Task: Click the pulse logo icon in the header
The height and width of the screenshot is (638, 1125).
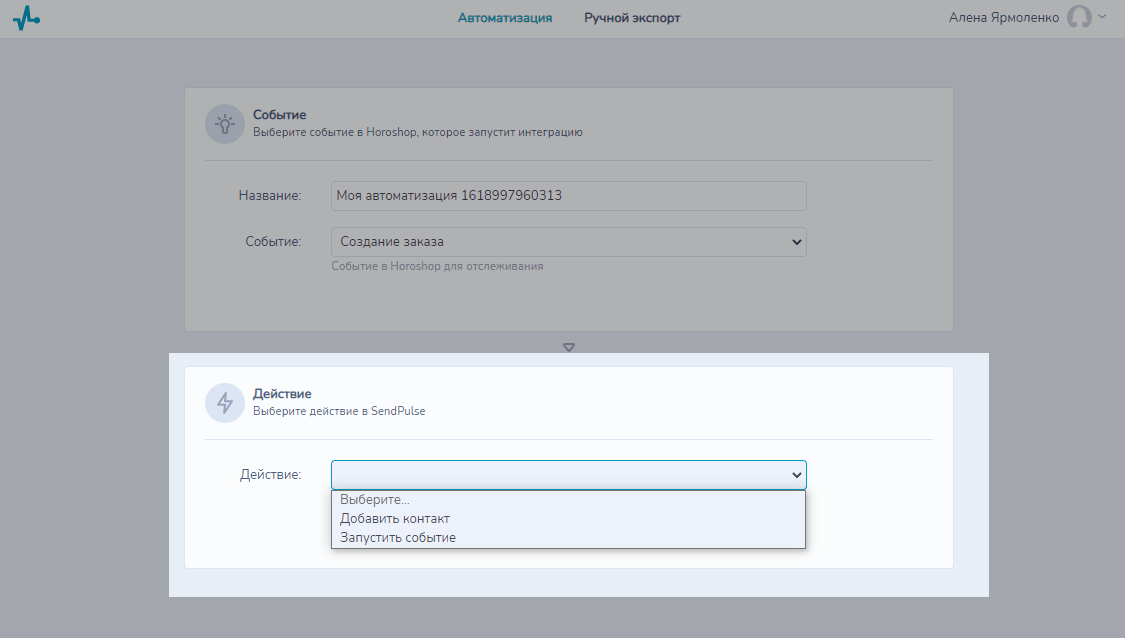Action: tap(27, 18)
